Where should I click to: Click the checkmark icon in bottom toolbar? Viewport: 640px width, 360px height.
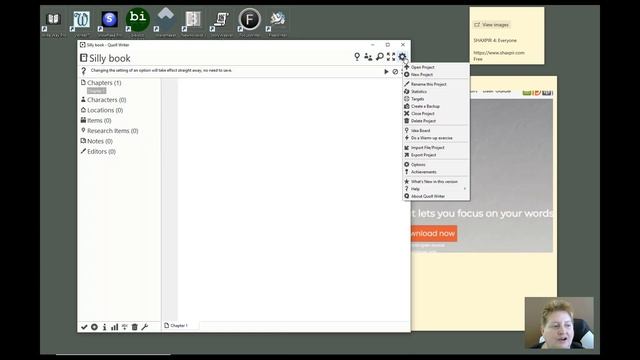84,327
